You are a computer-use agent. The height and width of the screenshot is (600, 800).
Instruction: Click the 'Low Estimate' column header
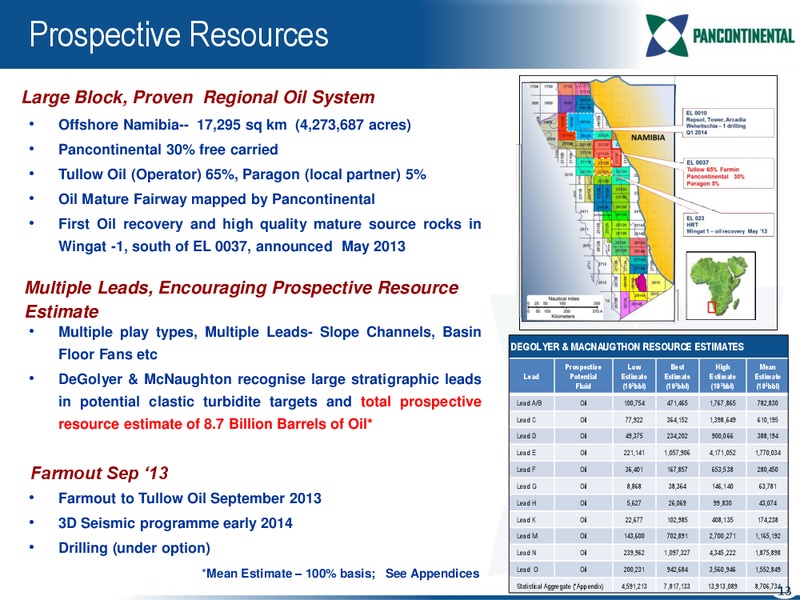634,376
